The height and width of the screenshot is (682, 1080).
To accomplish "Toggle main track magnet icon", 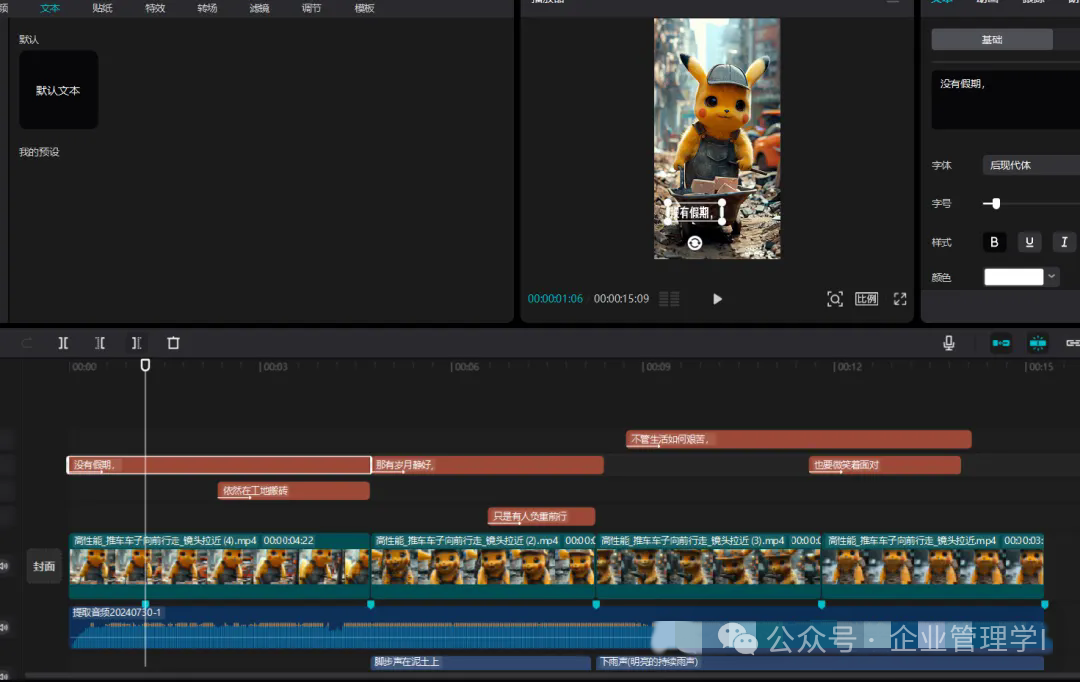I will (x=1001, y=343).
